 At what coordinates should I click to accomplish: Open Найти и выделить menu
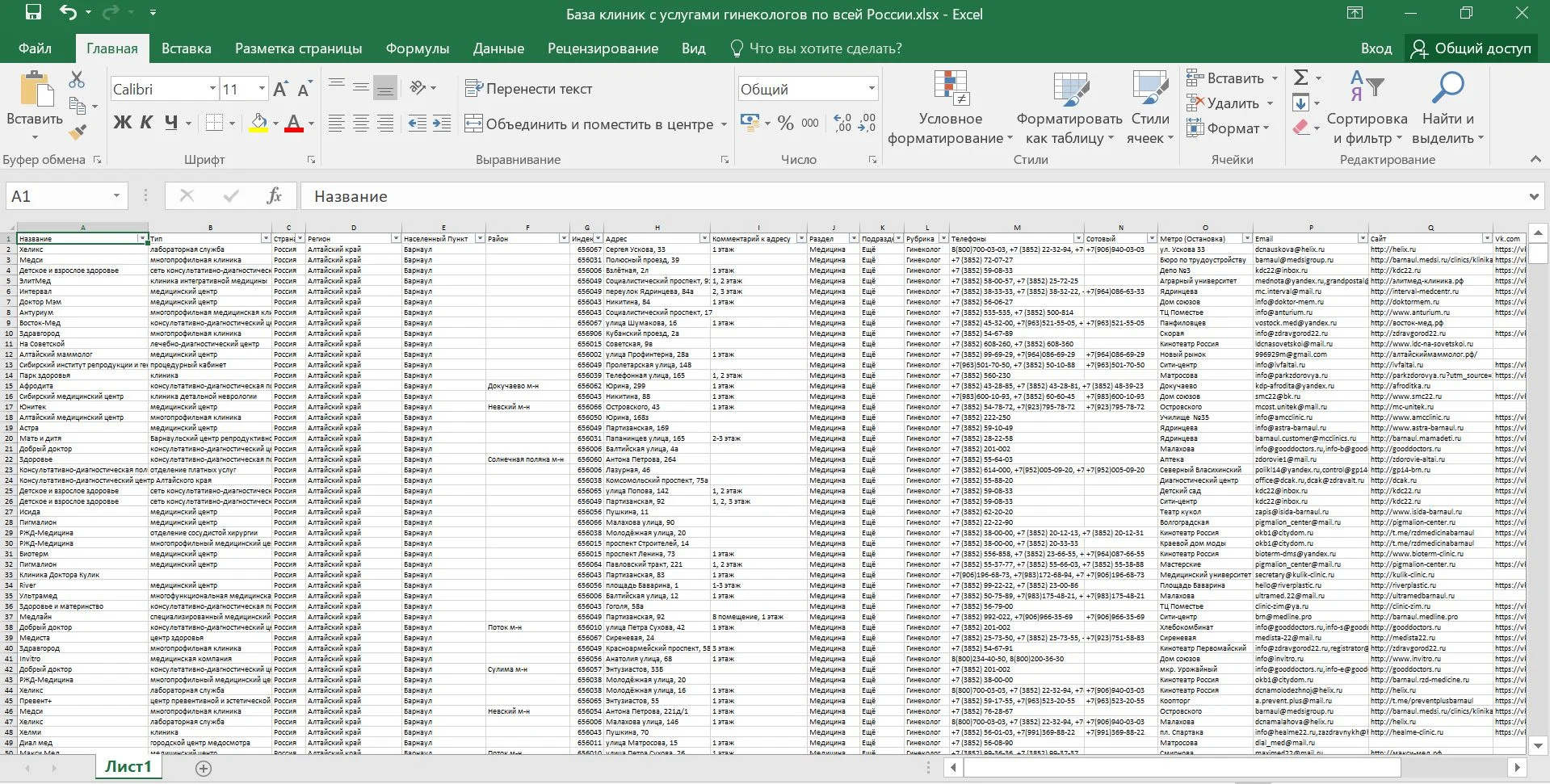[1447, 108]
